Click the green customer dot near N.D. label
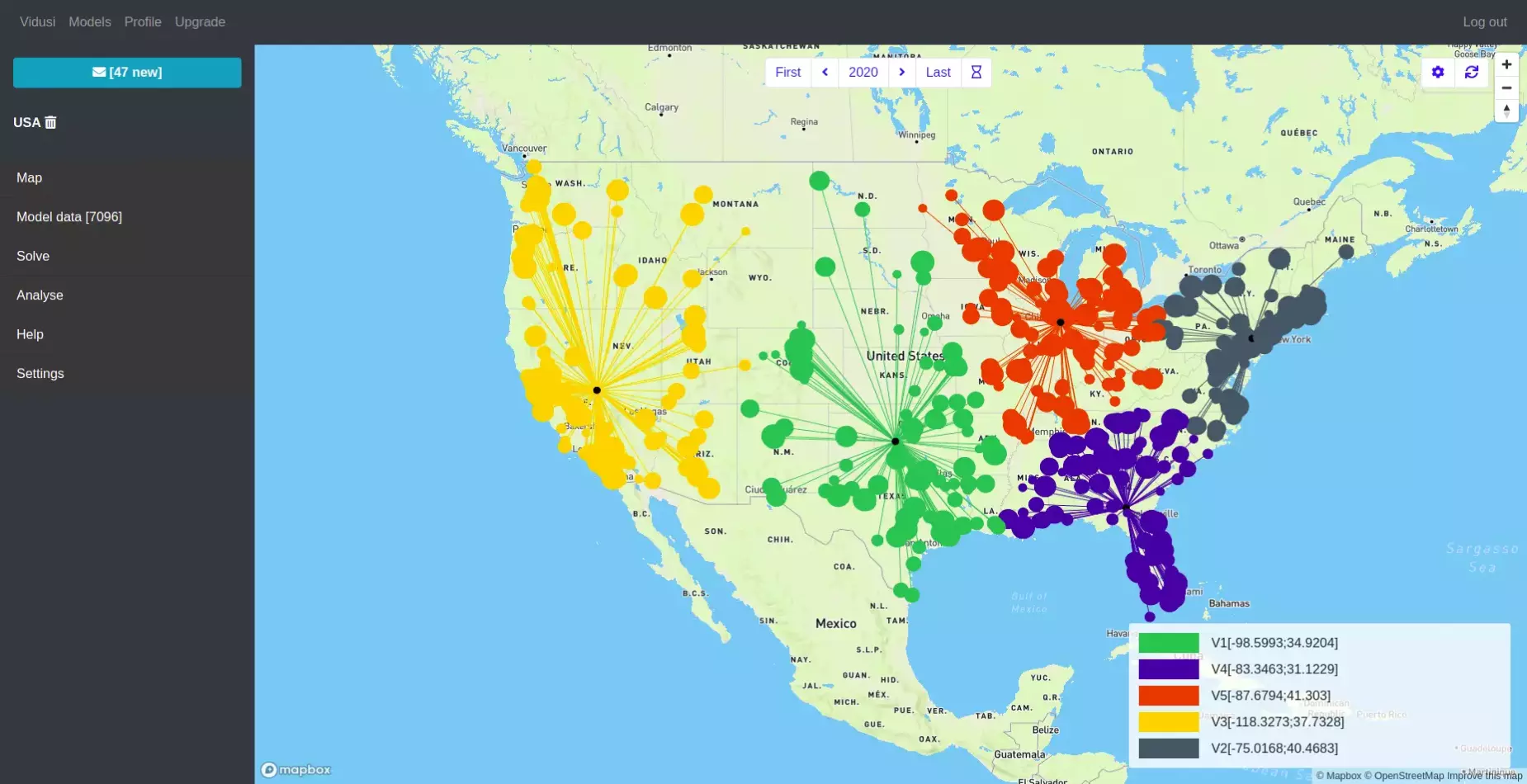The image size is (1527, 784). [x=863, y=210]
